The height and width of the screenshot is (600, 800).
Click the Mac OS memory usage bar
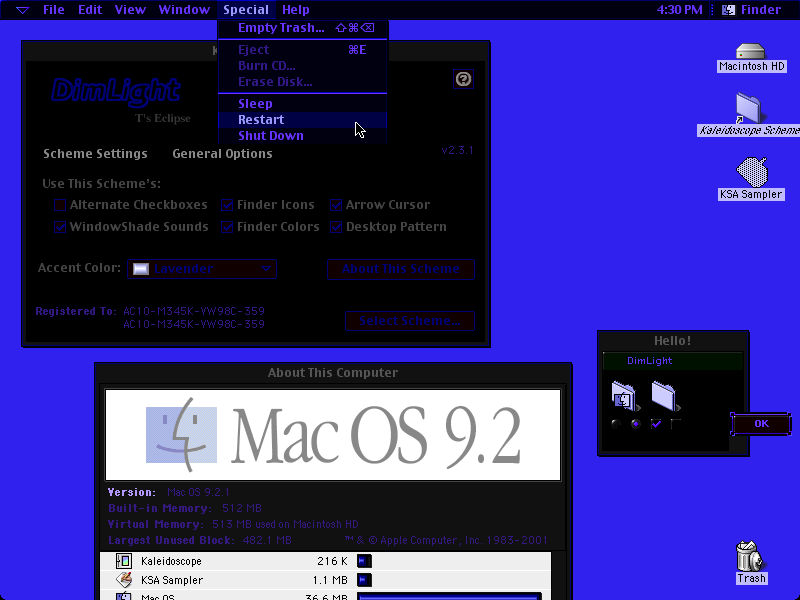point(449,596)
